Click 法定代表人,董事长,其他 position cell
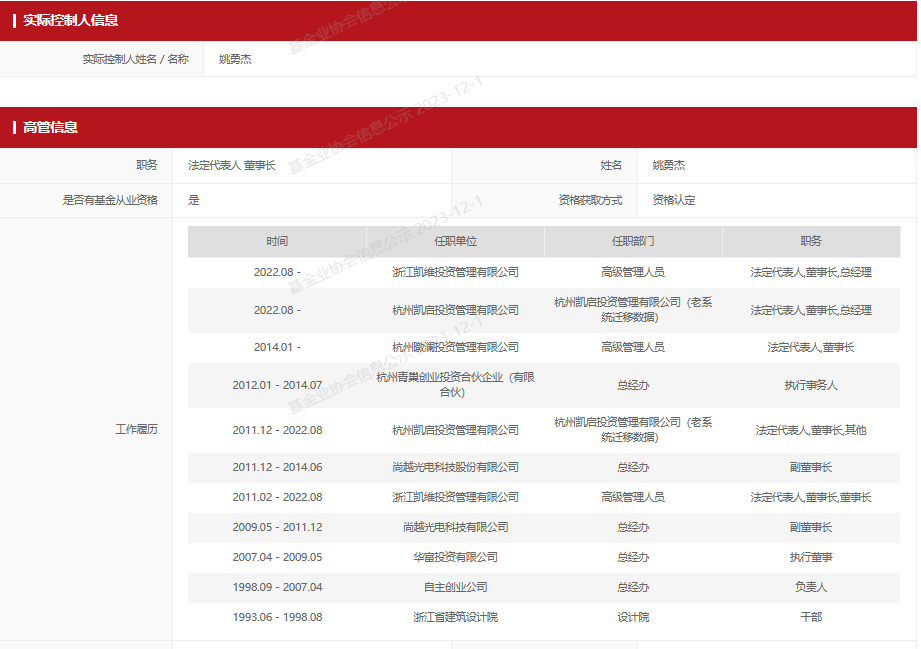The image size is (921, 649). coord(811,431)
